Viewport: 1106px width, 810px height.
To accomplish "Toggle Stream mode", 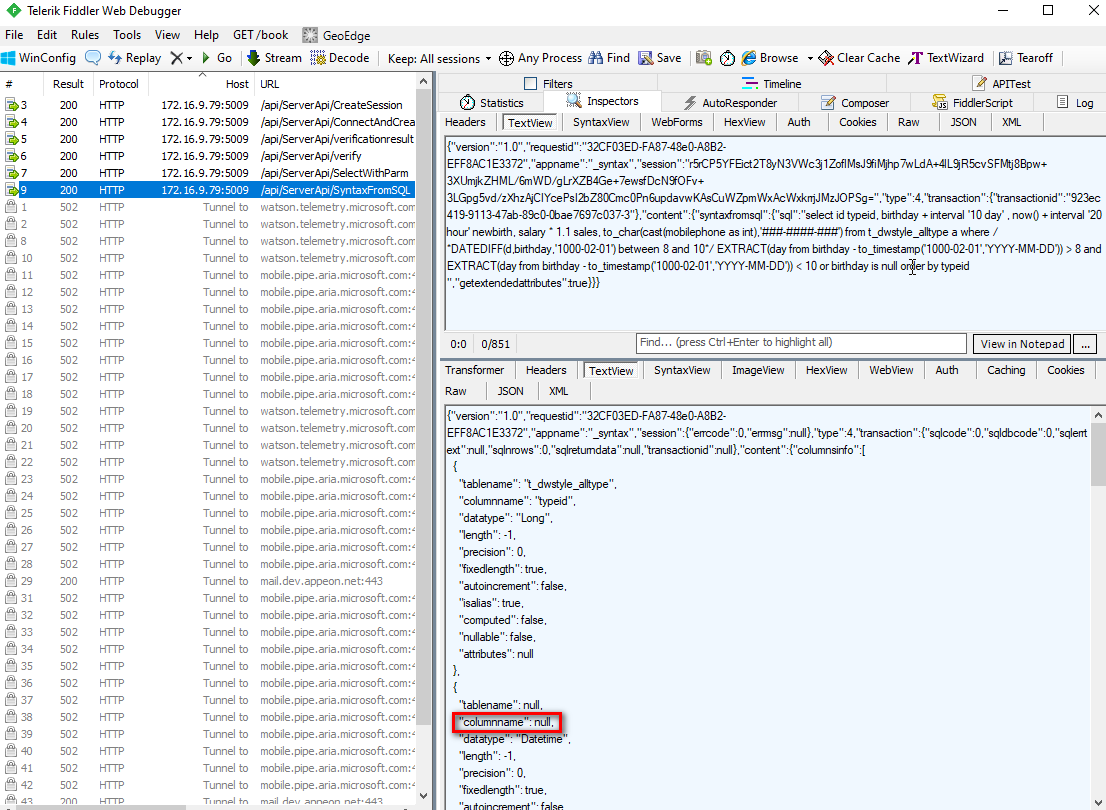I will coord(273,57).
